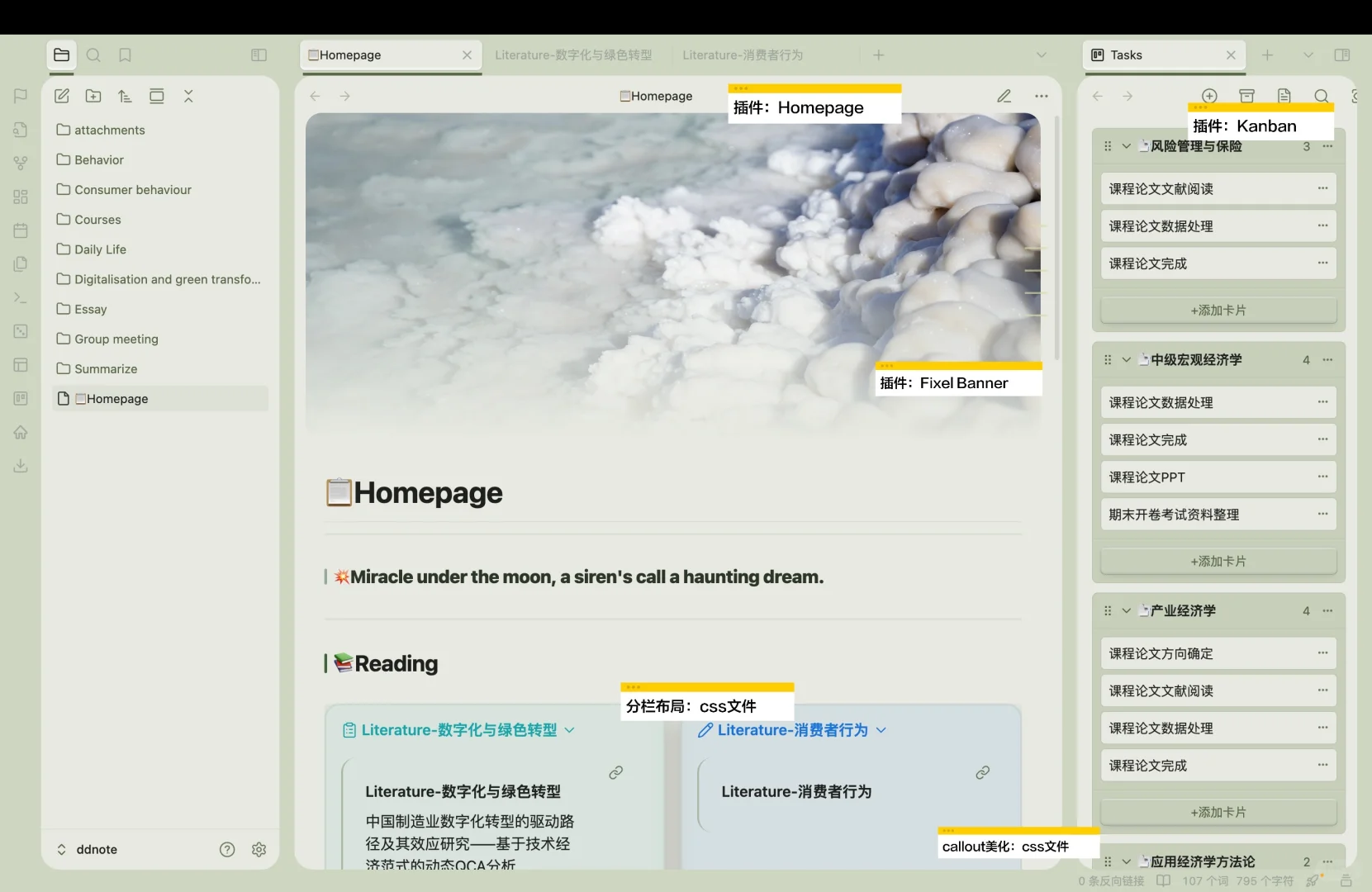
Task: Open the settings gear
Action: 259,849
